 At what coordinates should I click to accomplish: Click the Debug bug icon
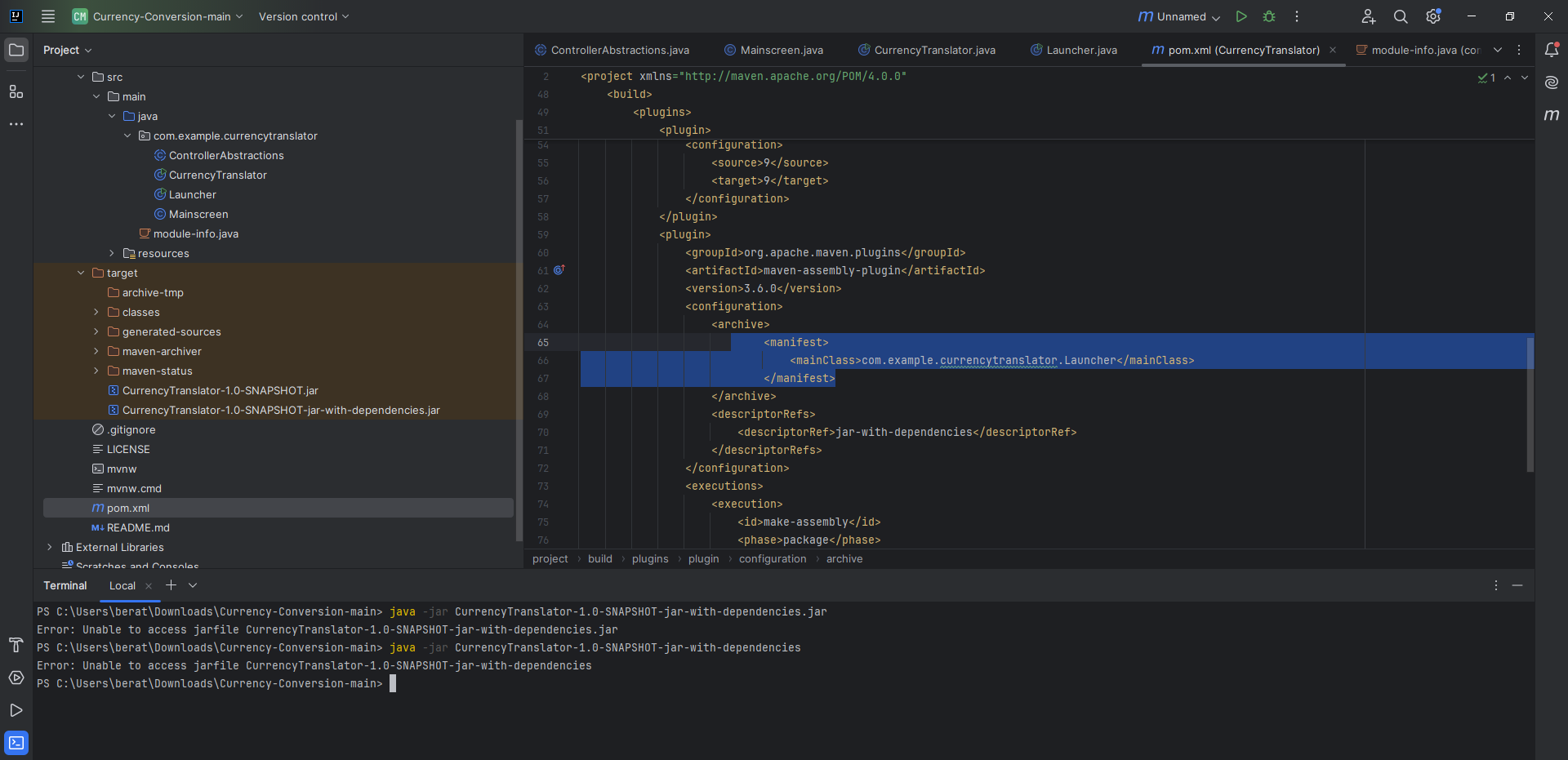[x=1269, y=16]
